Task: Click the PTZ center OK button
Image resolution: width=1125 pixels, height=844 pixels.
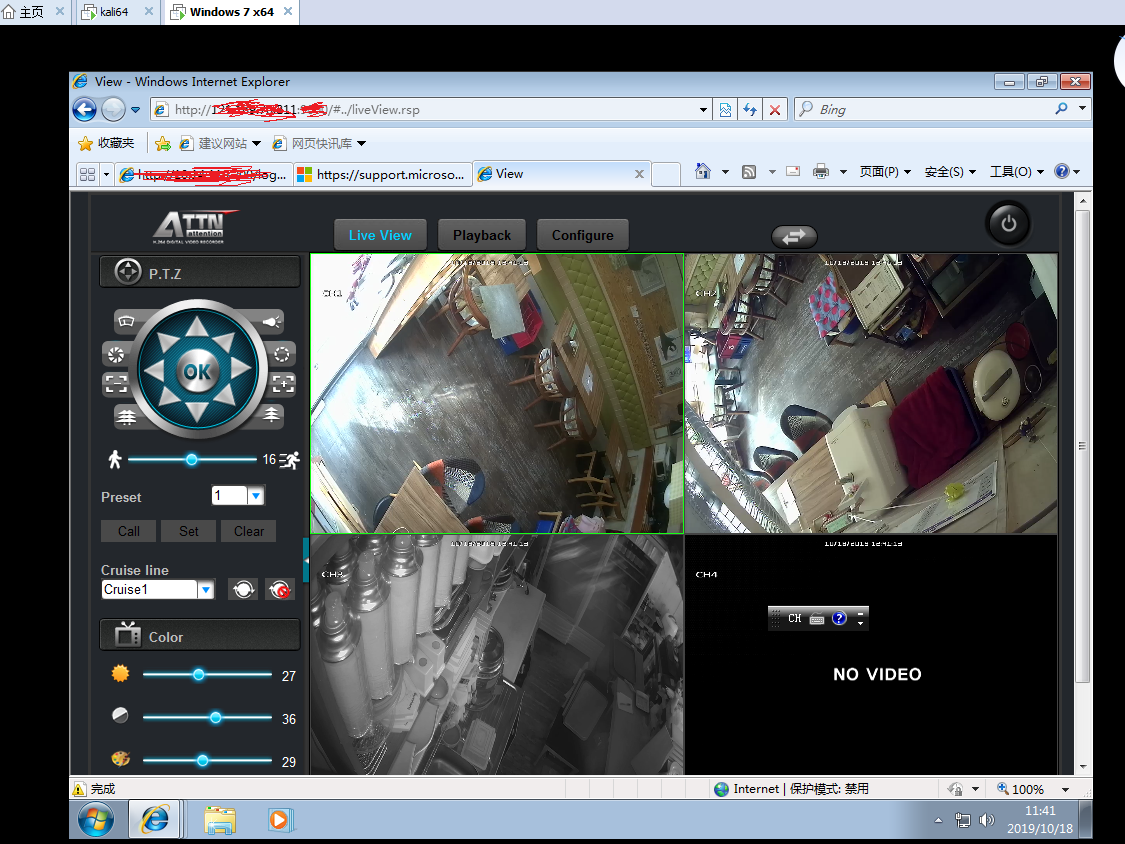Action: 197,371
